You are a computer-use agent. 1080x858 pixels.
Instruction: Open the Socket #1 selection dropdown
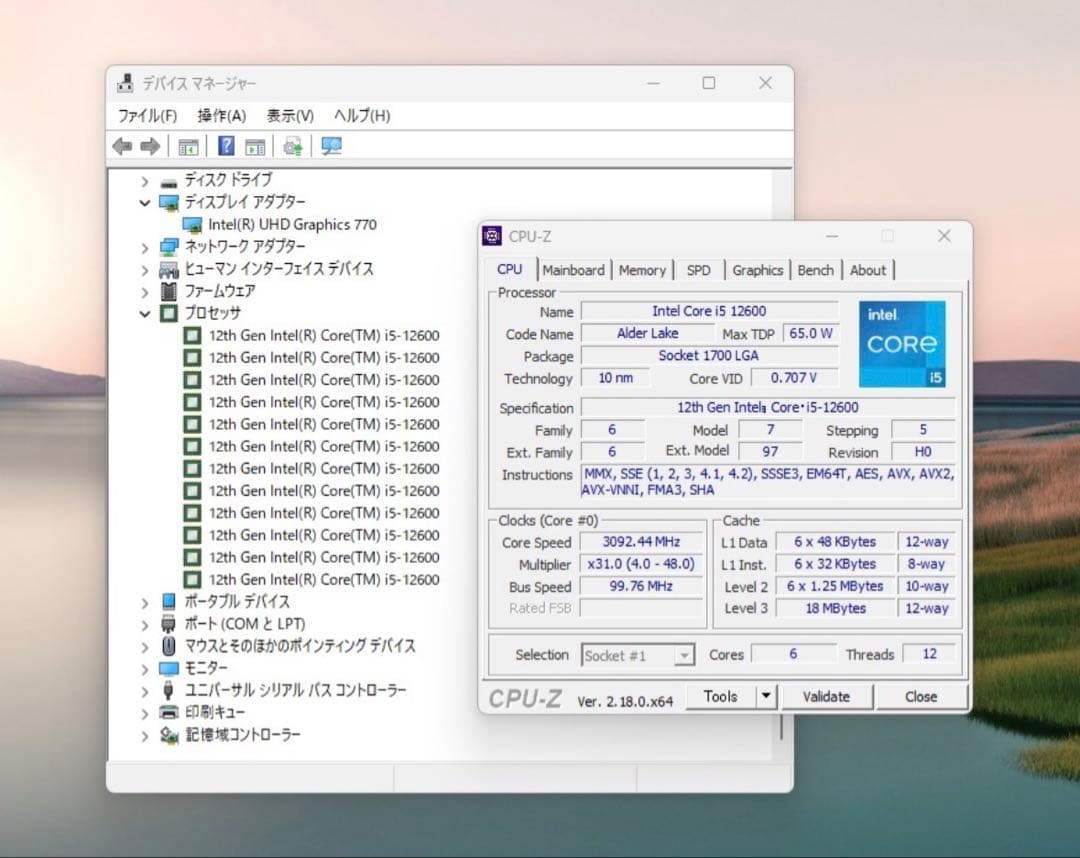click(684, 656)
